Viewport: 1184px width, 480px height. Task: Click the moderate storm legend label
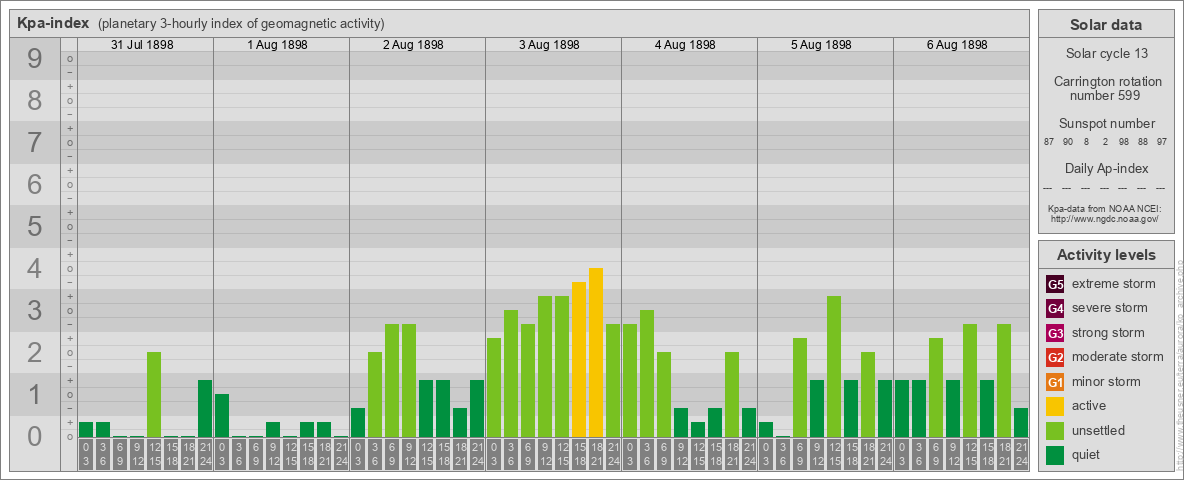[x=1118, y=357]
